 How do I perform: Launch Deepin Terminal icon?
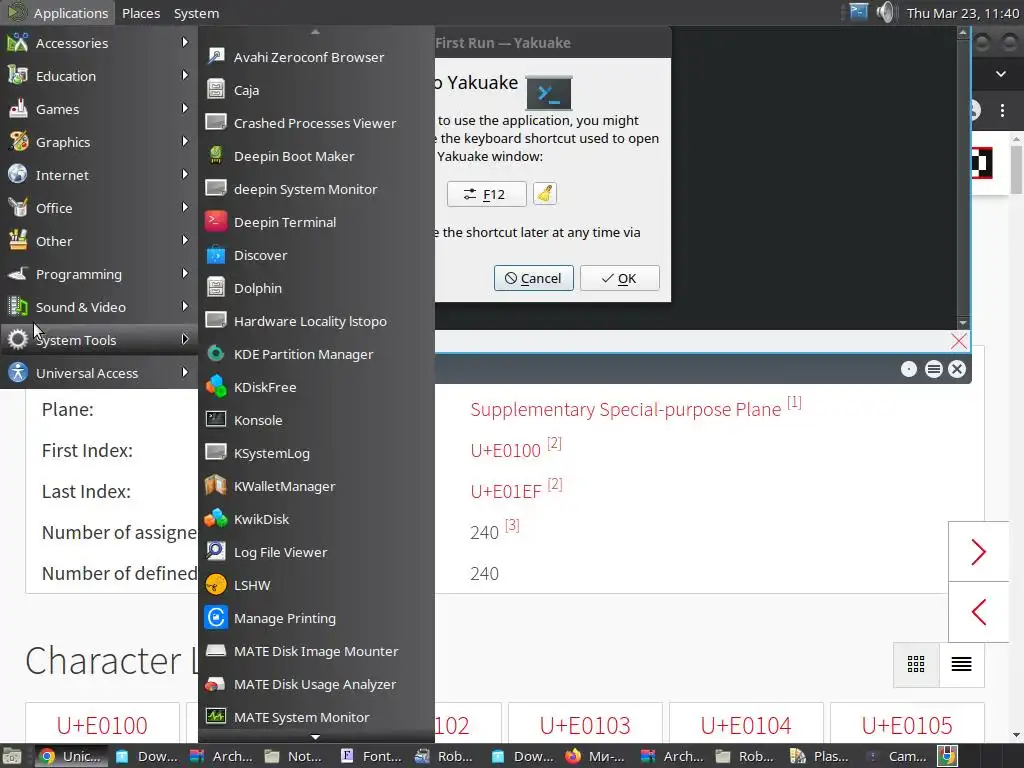coord(216,221)
